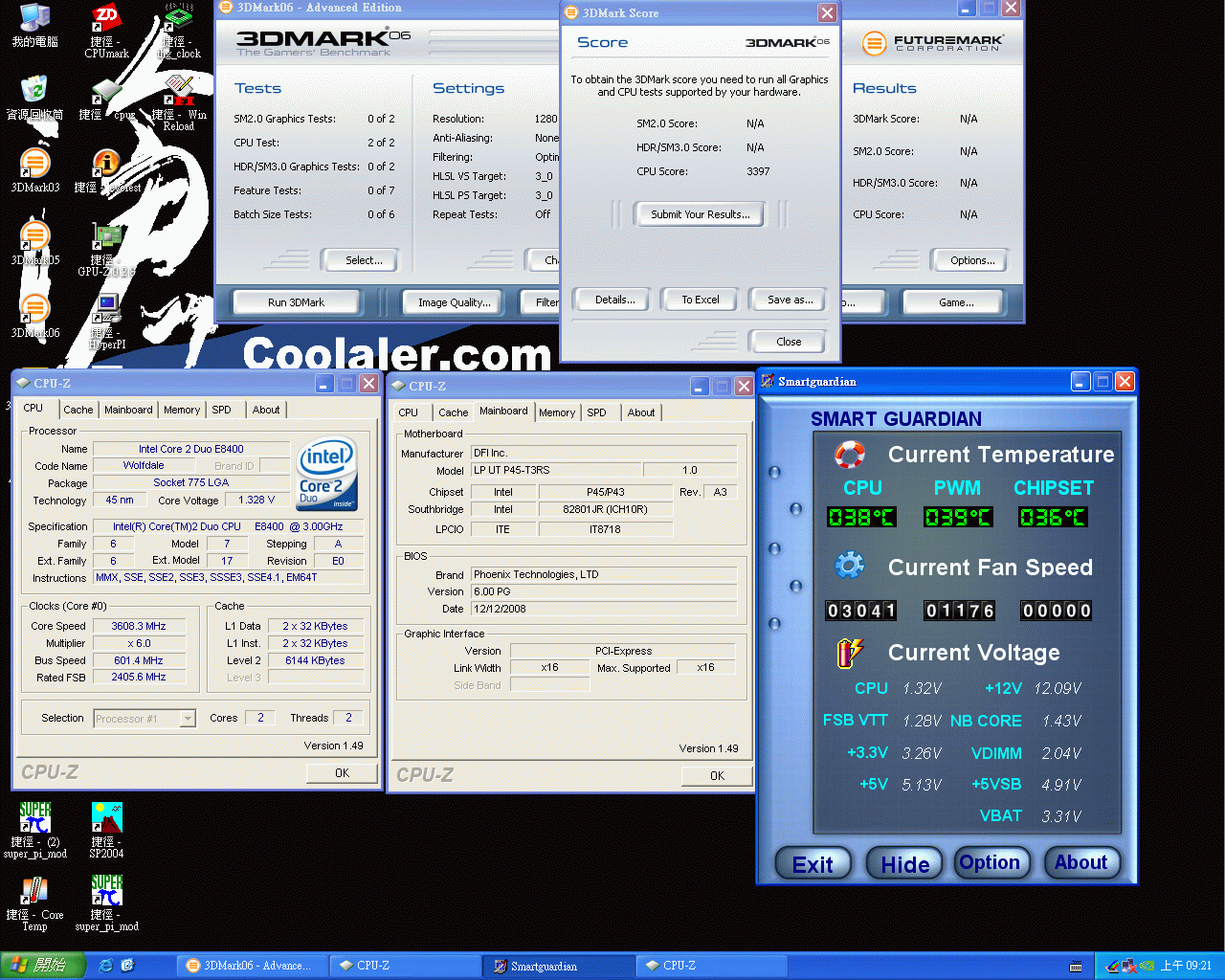1225x980 pixels.
Task: Open Memory tab in right CPU-Z window
Action: (557, 412)
